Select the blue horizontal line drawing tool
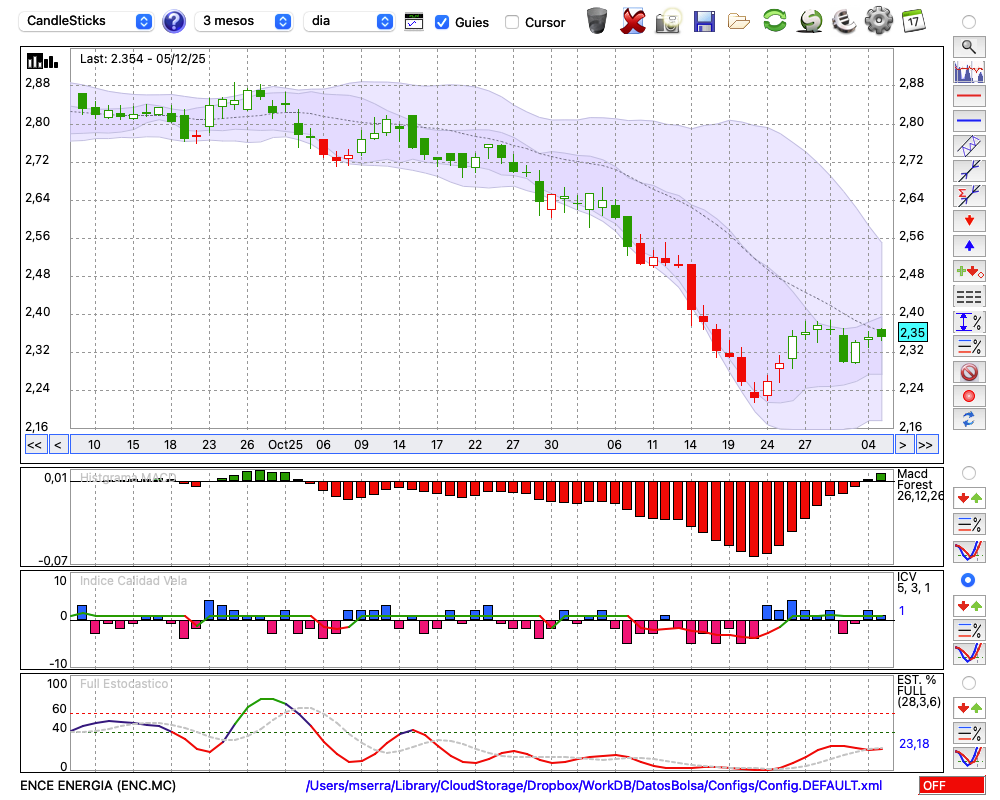This screenshot has width=1000, height=800. point(968,121)
